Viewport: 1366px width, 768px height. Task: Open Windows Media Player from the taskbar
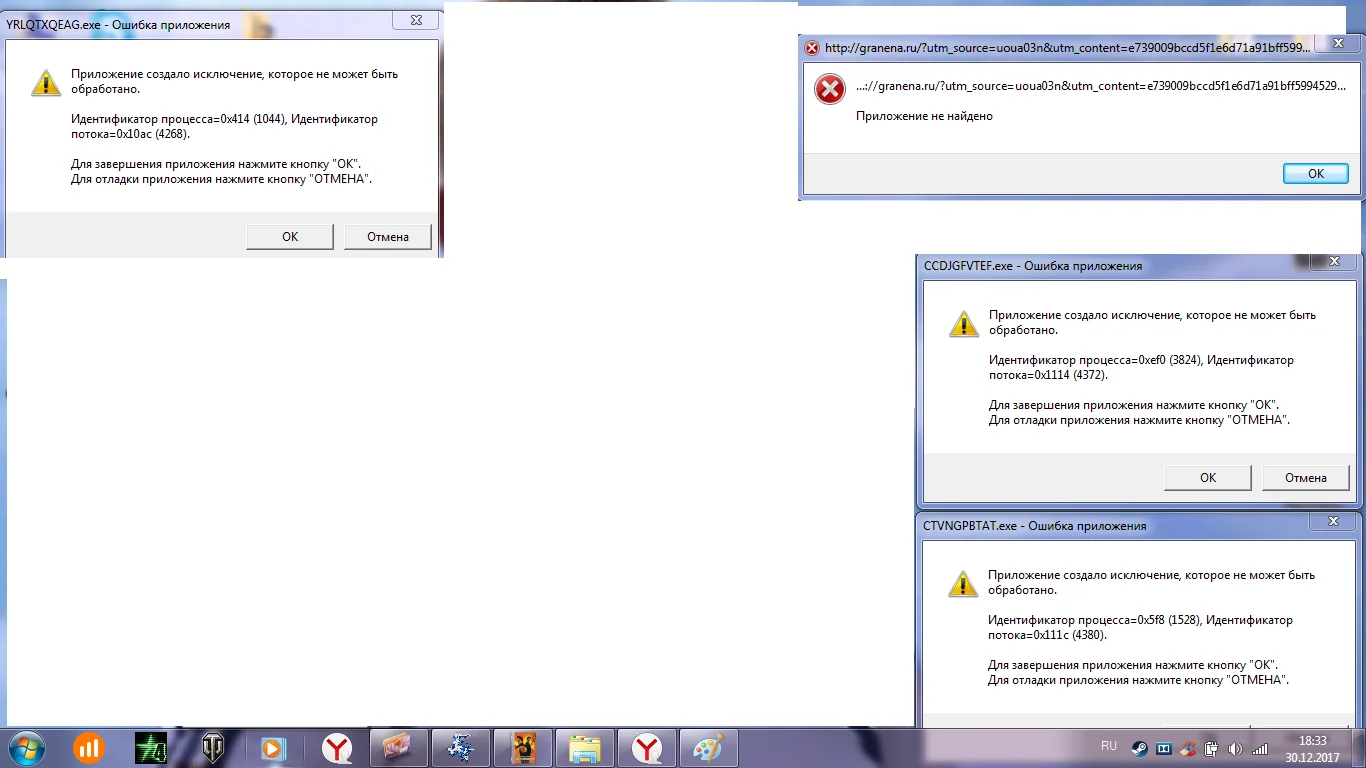click(271, 748)
